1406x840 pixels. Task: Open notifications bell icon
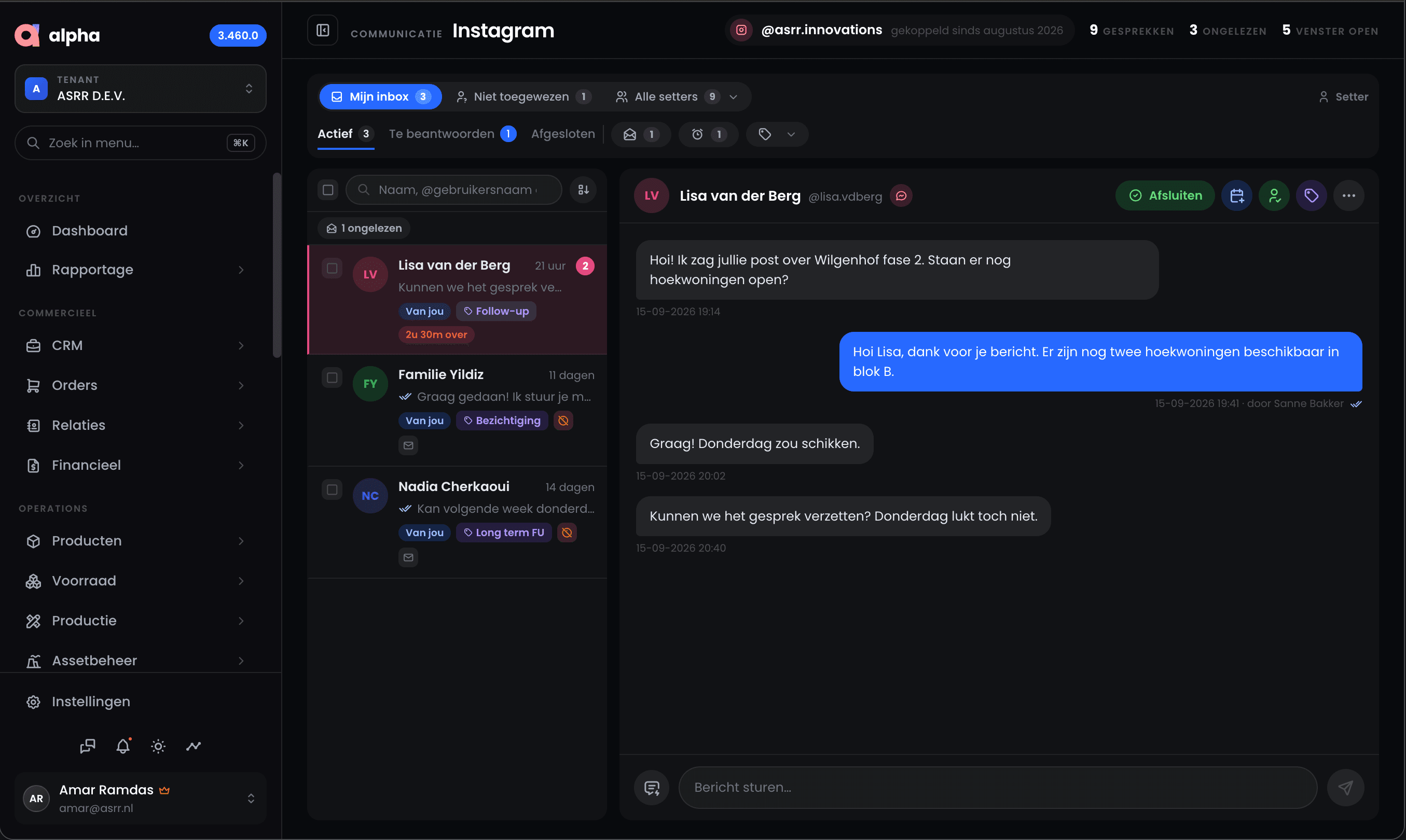pos(123,746)
